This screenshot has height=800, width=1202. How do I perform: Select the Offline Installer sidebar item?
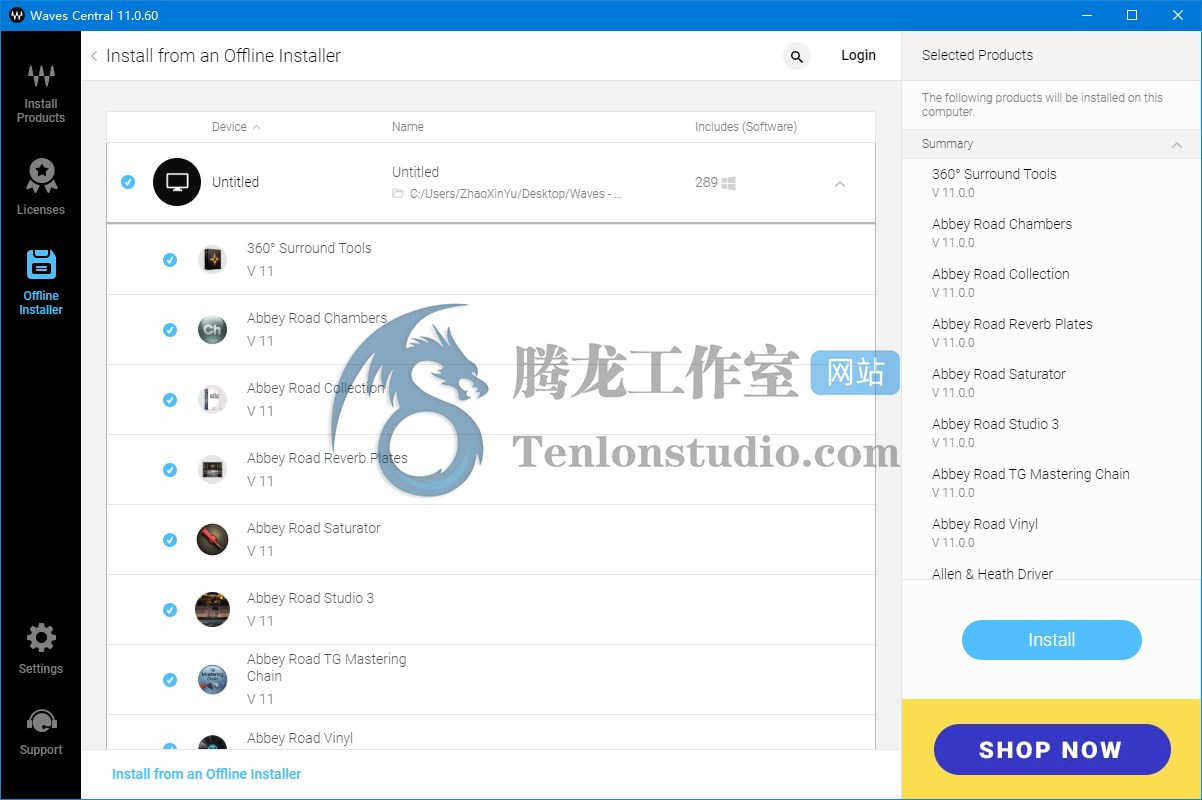coord(40,282)
